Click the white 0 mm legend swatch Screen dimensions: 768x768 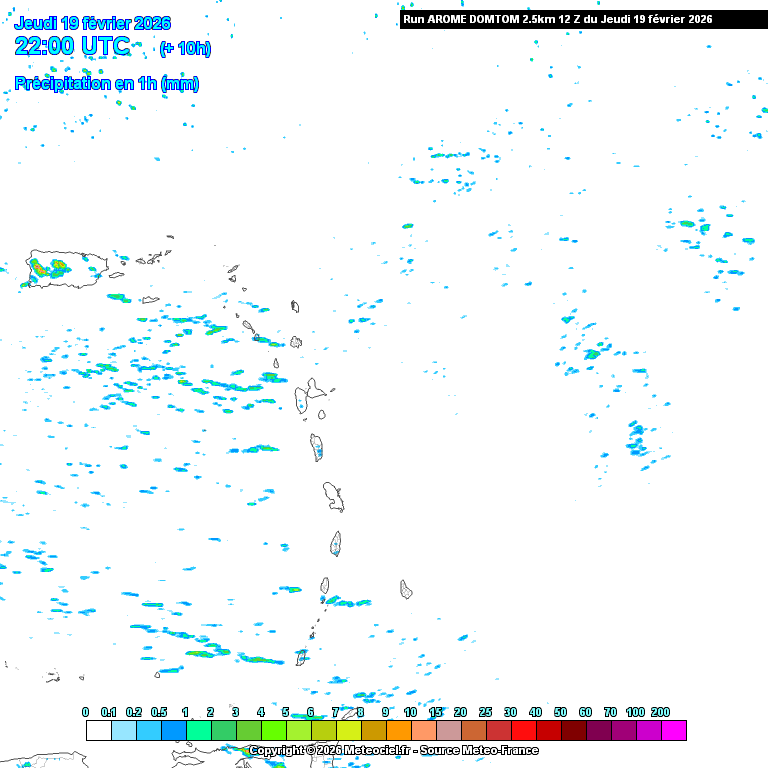click(x=98, y=730)
